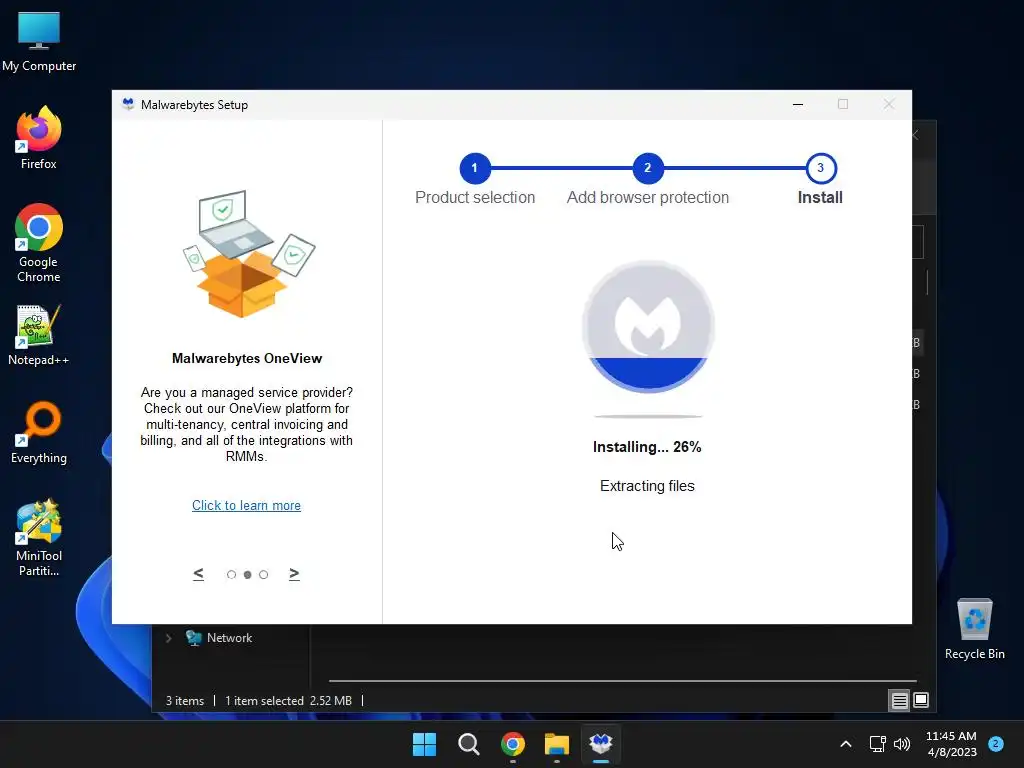
Task: Open the clock showing 11:45 AM
Action: click(951, 744)
